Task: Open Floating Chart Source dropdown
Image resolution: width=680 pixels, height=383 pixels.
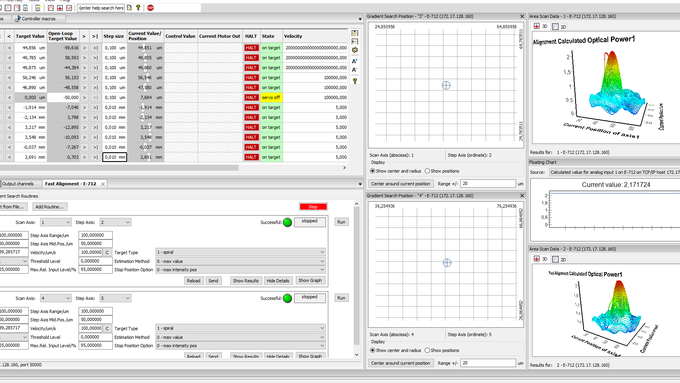Action: [x=615, y=172]
